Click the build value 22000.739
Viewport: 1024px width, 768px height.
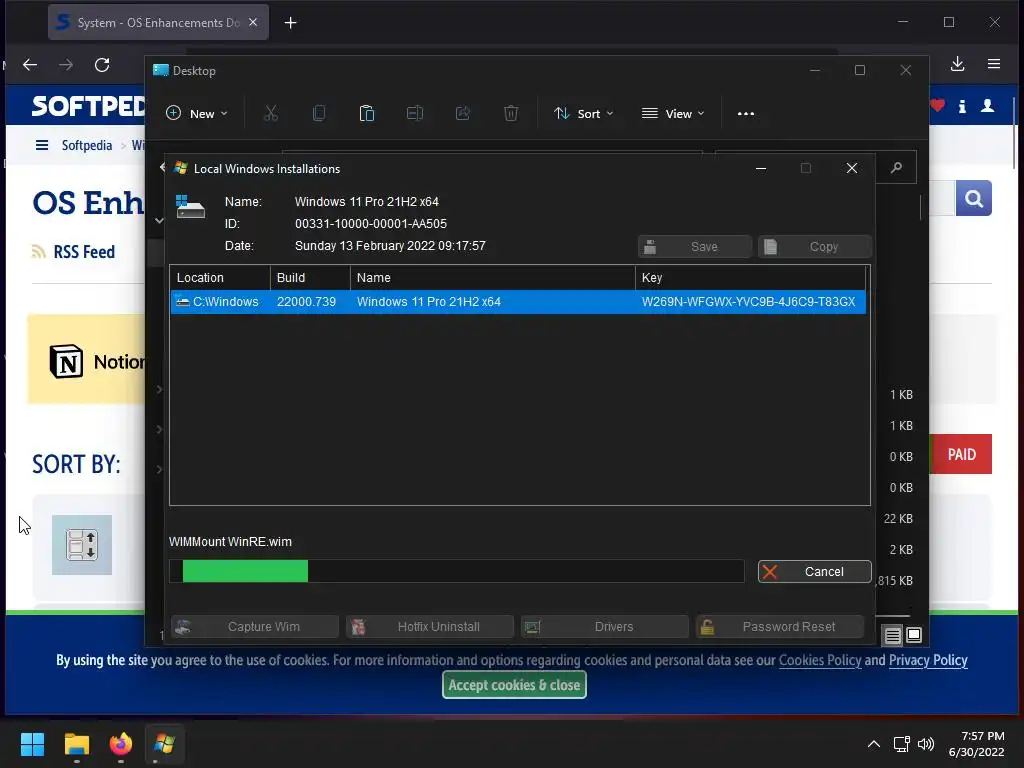[x=306, y=302]
